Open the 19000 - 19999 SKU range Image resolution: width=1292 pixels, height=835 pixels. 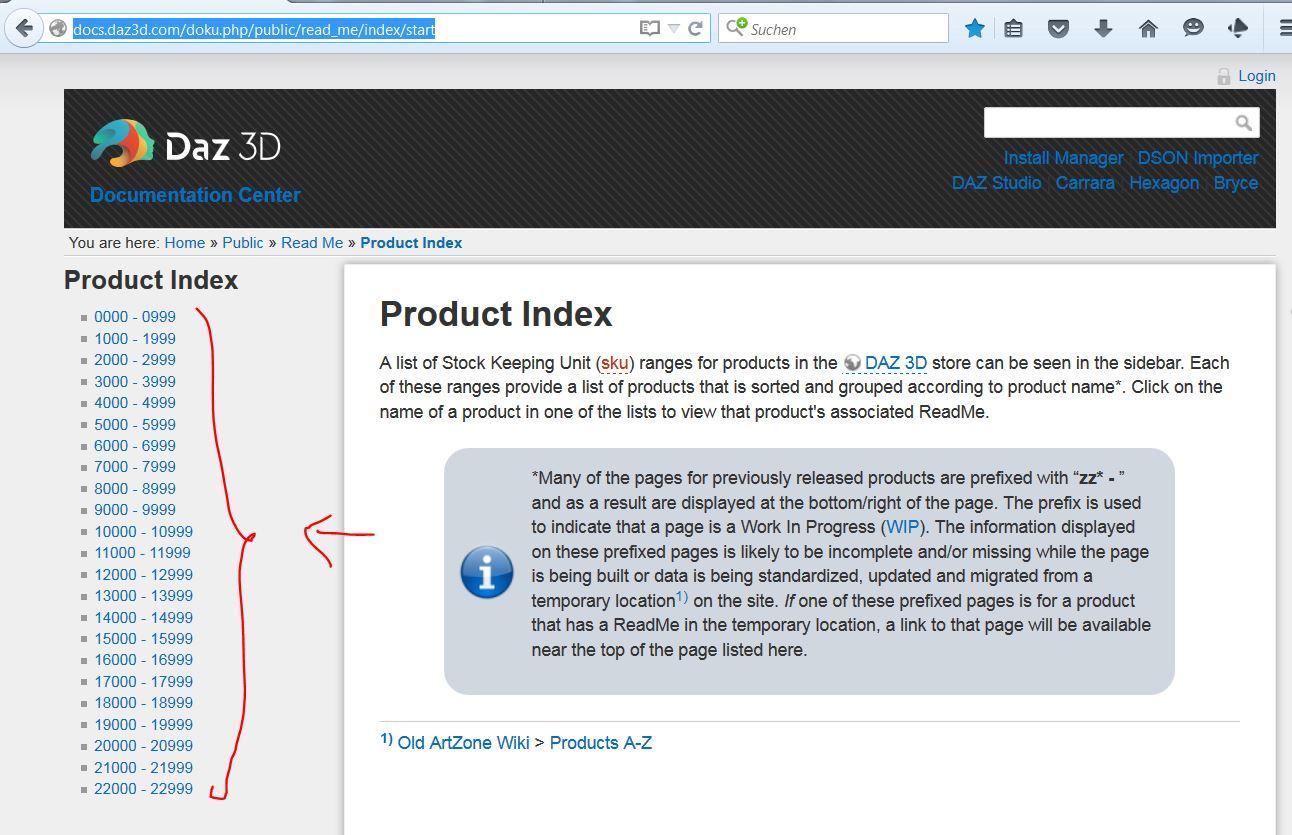pyautogui.click(x=144, y=725)
